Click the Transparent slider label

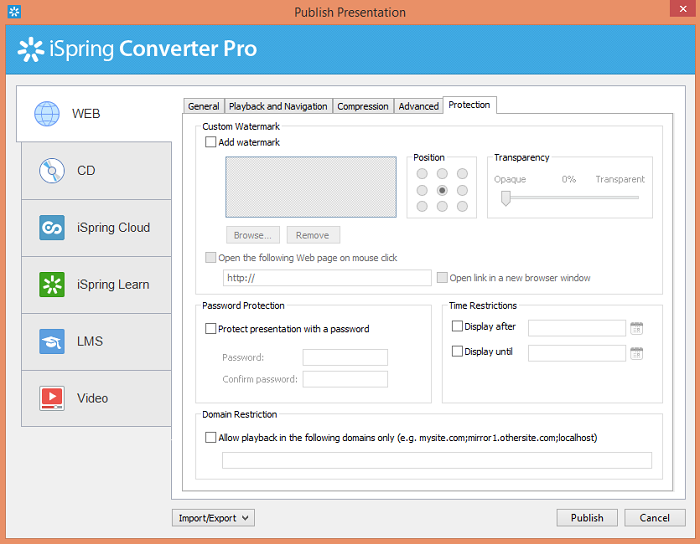click(x=620, y=179)
